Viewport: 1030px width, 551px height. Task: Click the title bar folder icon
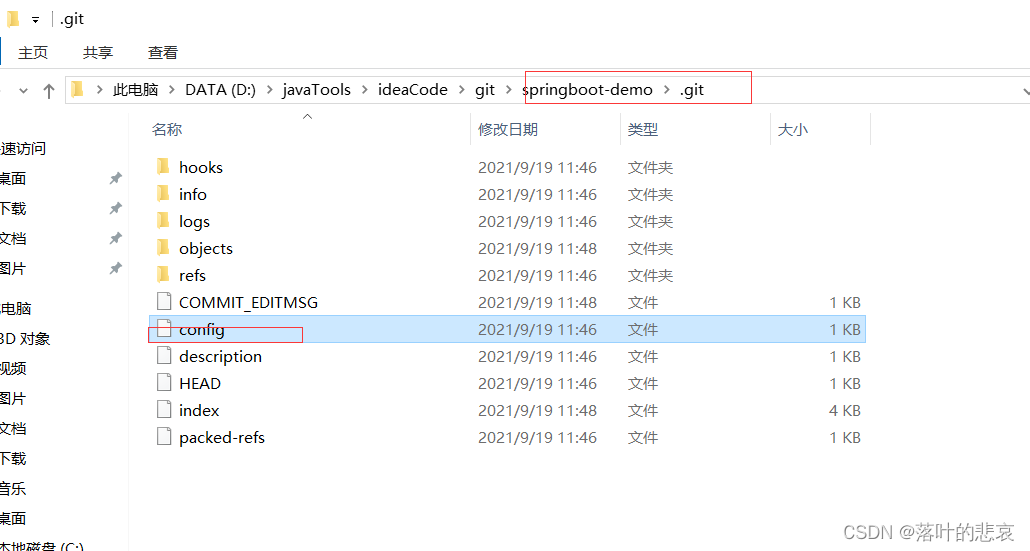(13, 19)
